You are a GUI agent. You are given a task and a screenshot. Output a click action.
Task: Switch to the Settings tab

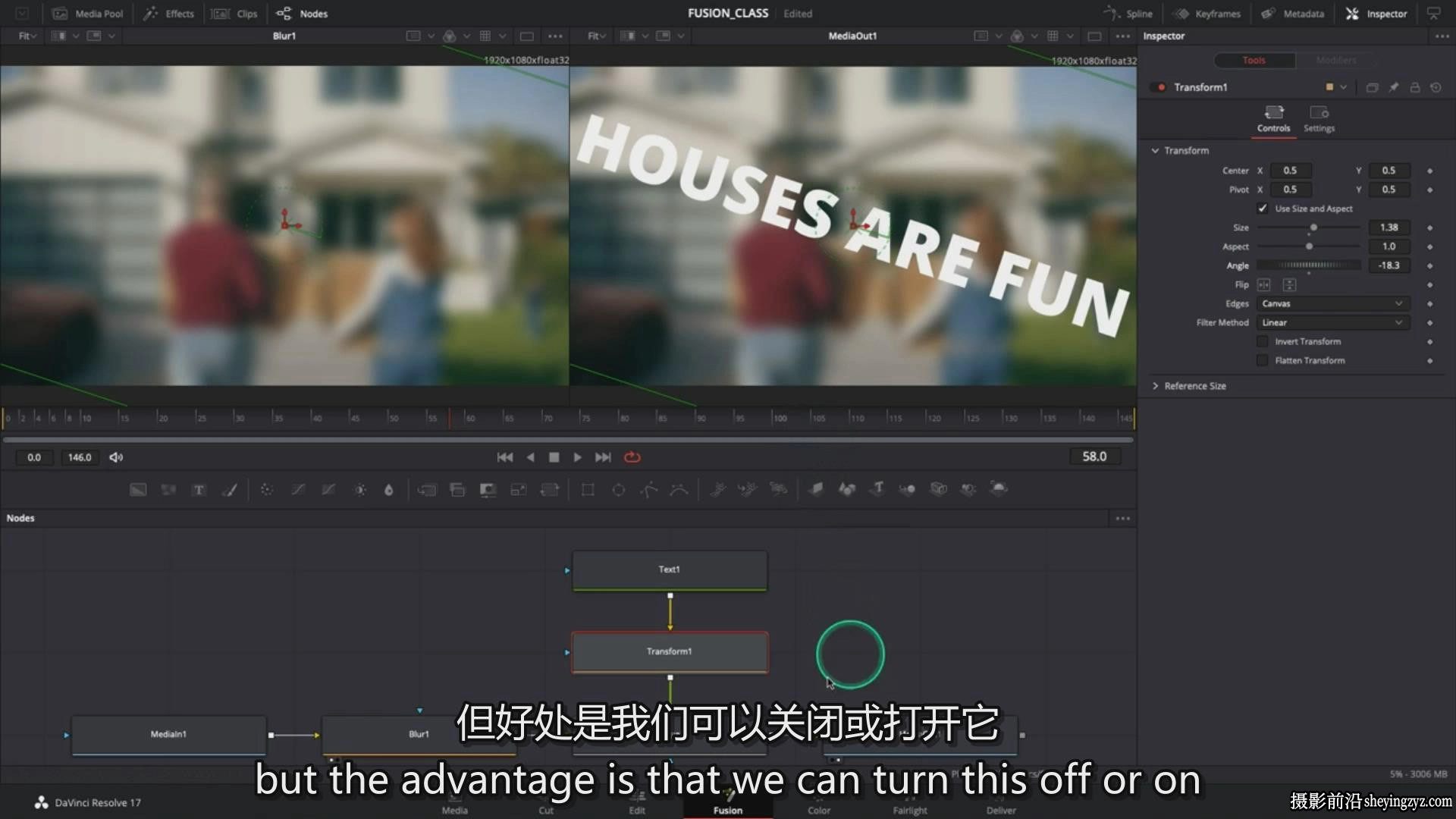(1319, 119)
